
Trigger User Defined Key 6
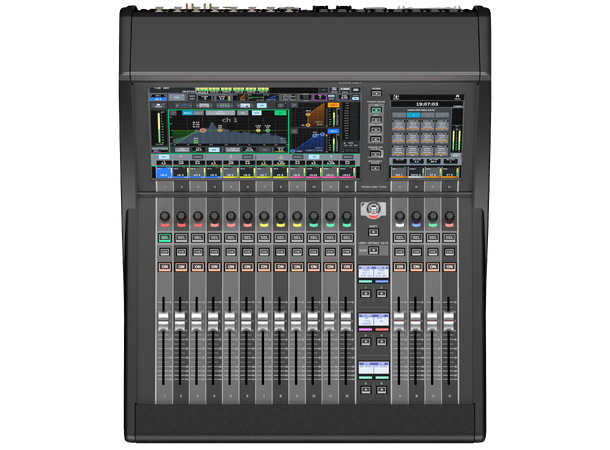coord(381,390)
